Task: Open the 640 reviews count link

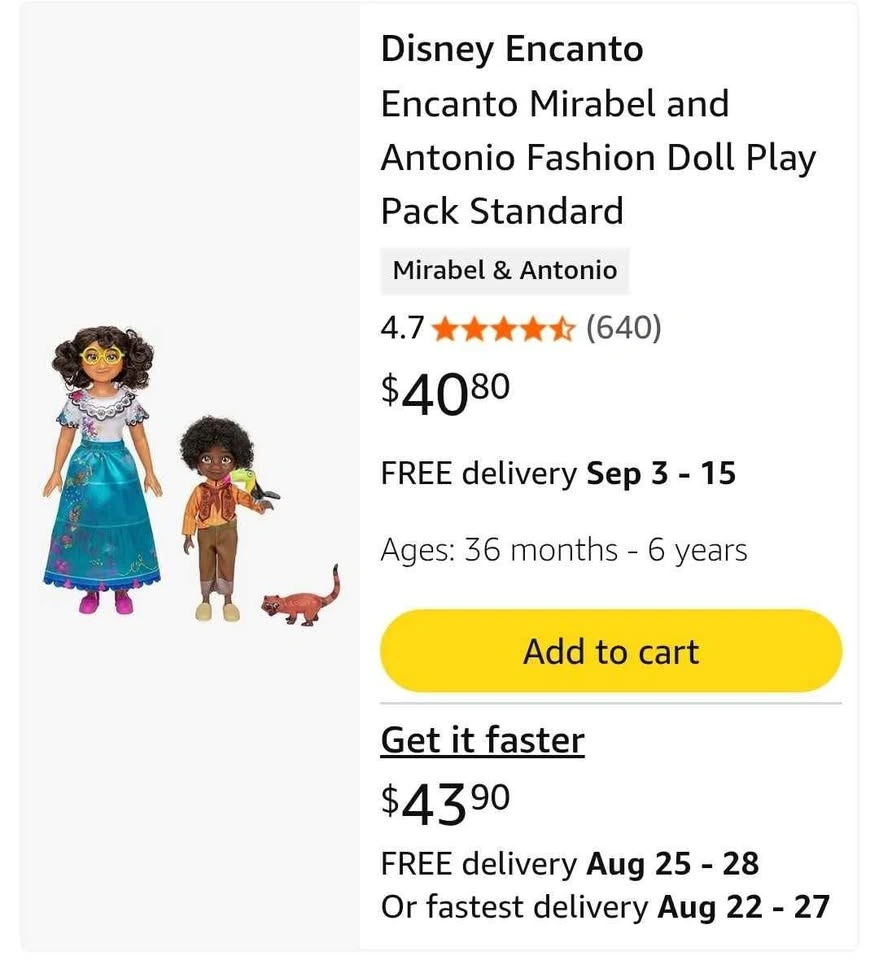Action: [623, 327]
